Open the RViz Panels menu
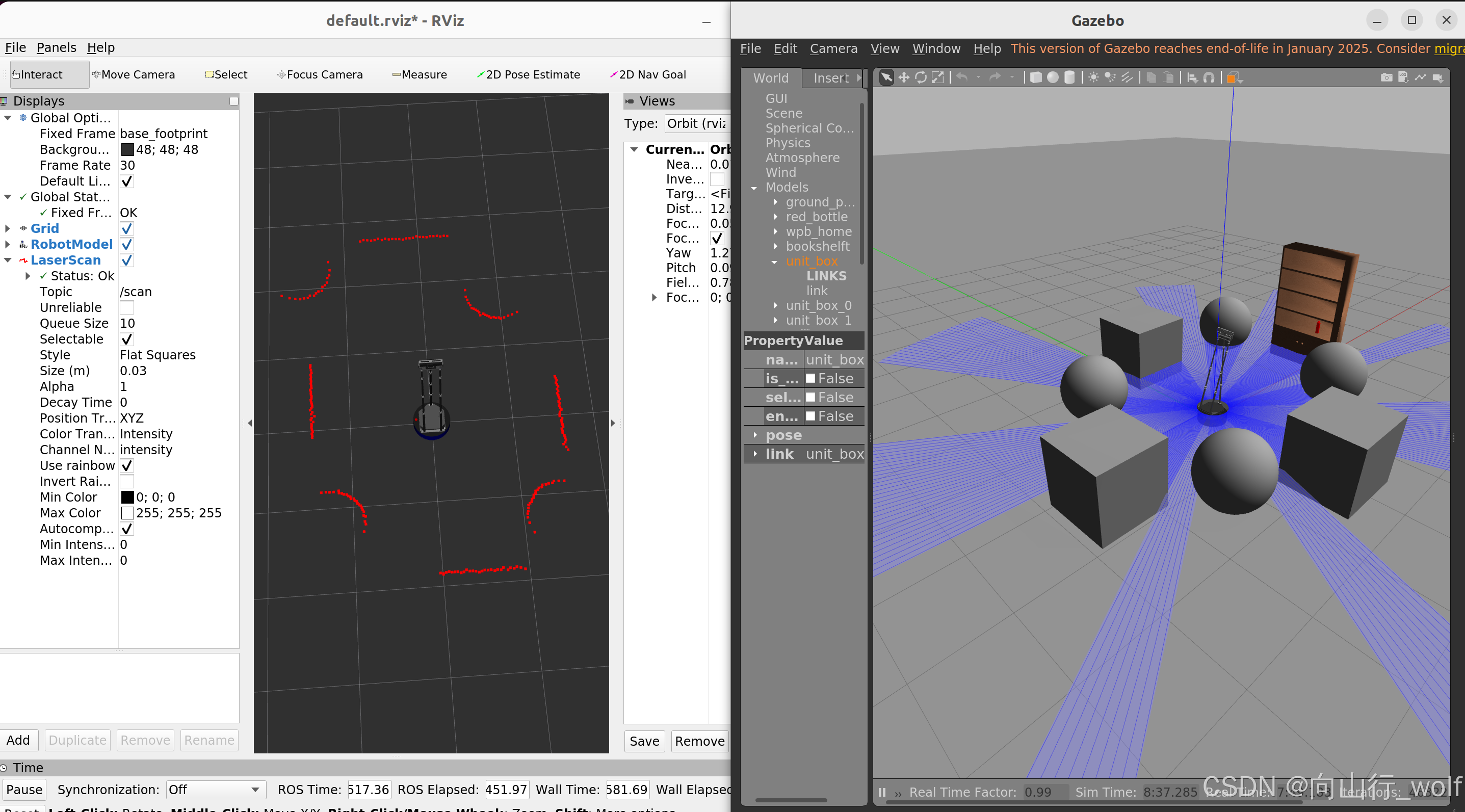Viewport: 1465px width, 812px height. 56,48
